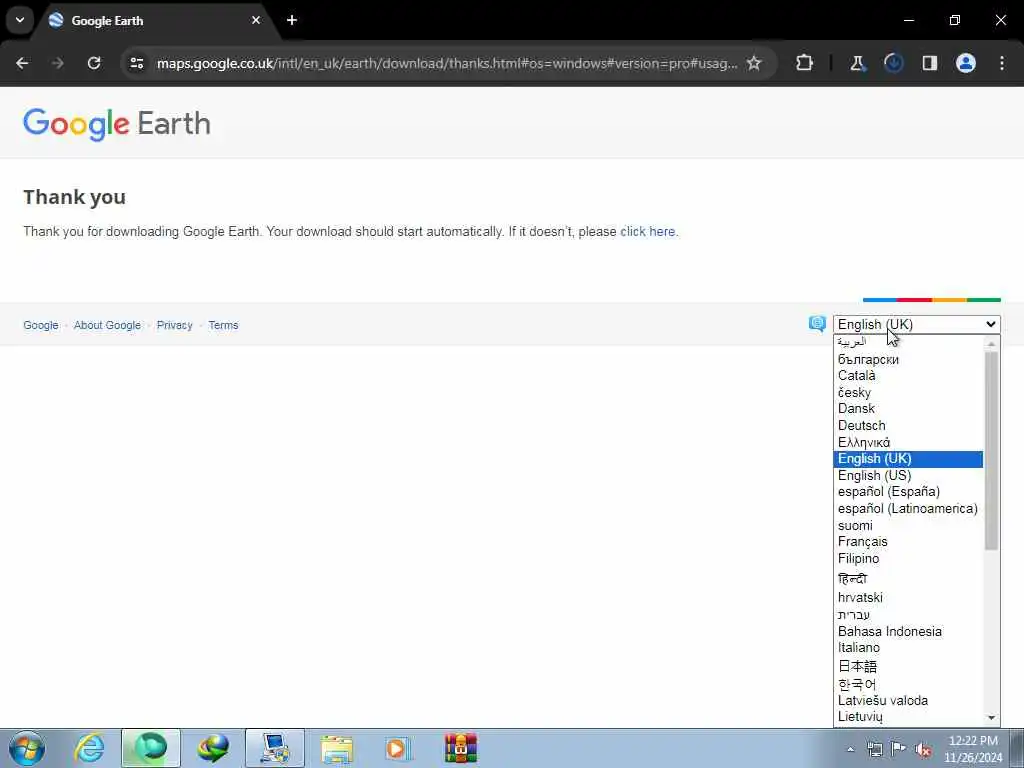The width and height of the screenshot is (1024, 768).
Task: Close the Google Earth tab
Action: (256, 20)
